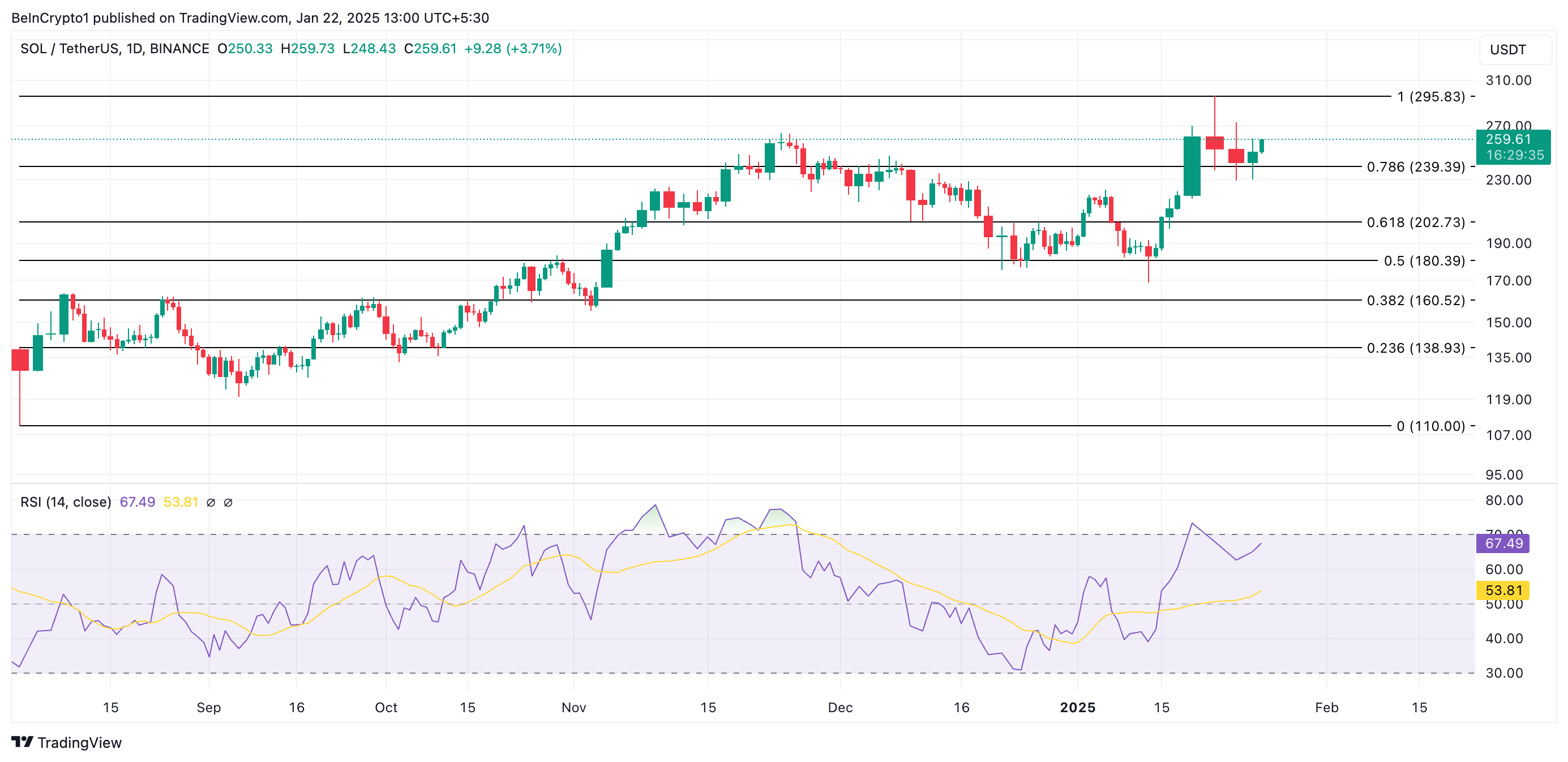Select the 0.618 (202.73) Fibonacci level label
Image resolution: width=1568 pixels, height=762 pixels.
pyautogui.click(x=1415, y=222)
